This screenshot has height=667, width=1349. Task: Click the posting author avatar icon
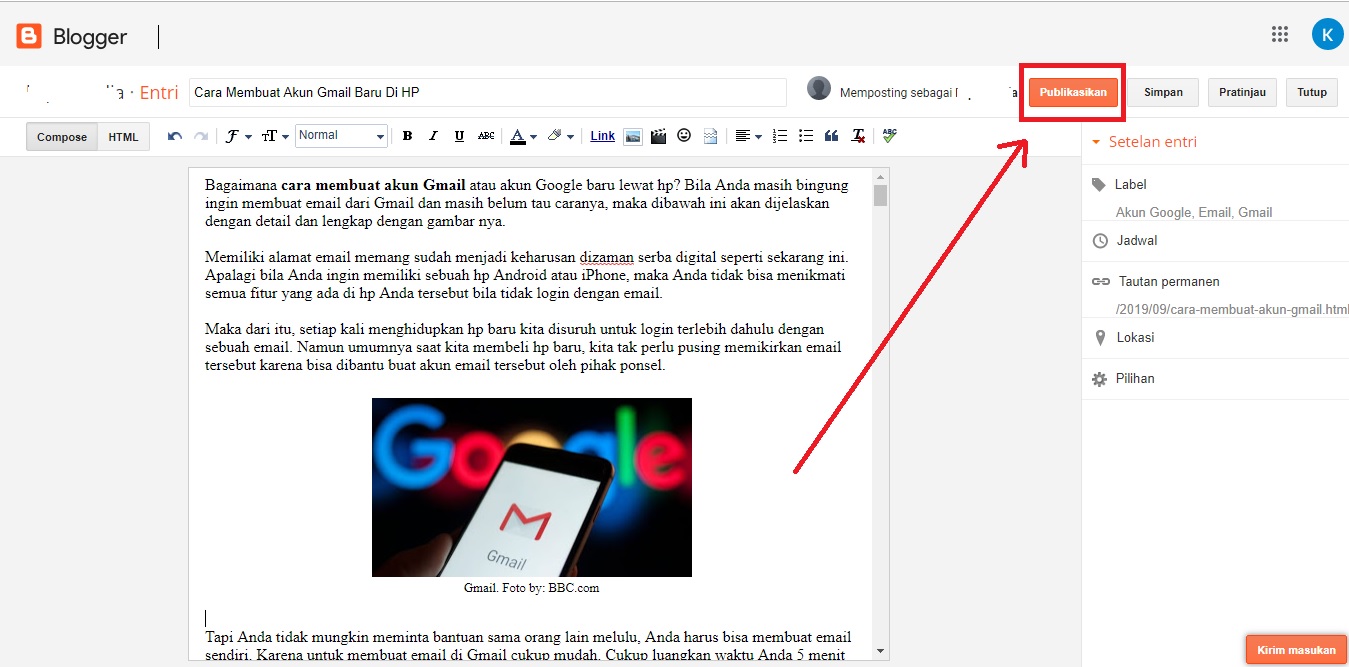[x=819, y=88]
